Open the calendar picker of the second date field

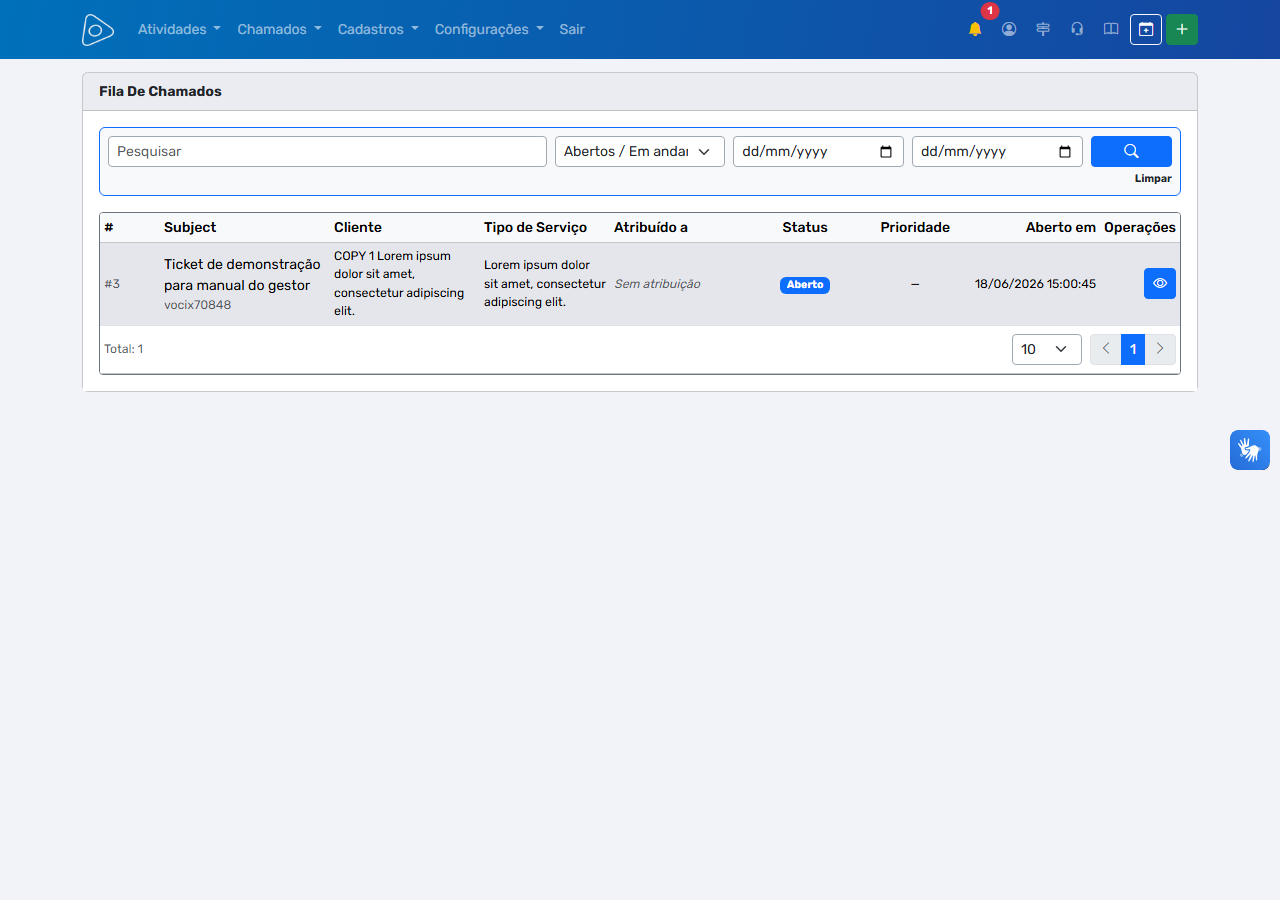coord(1065,152)
